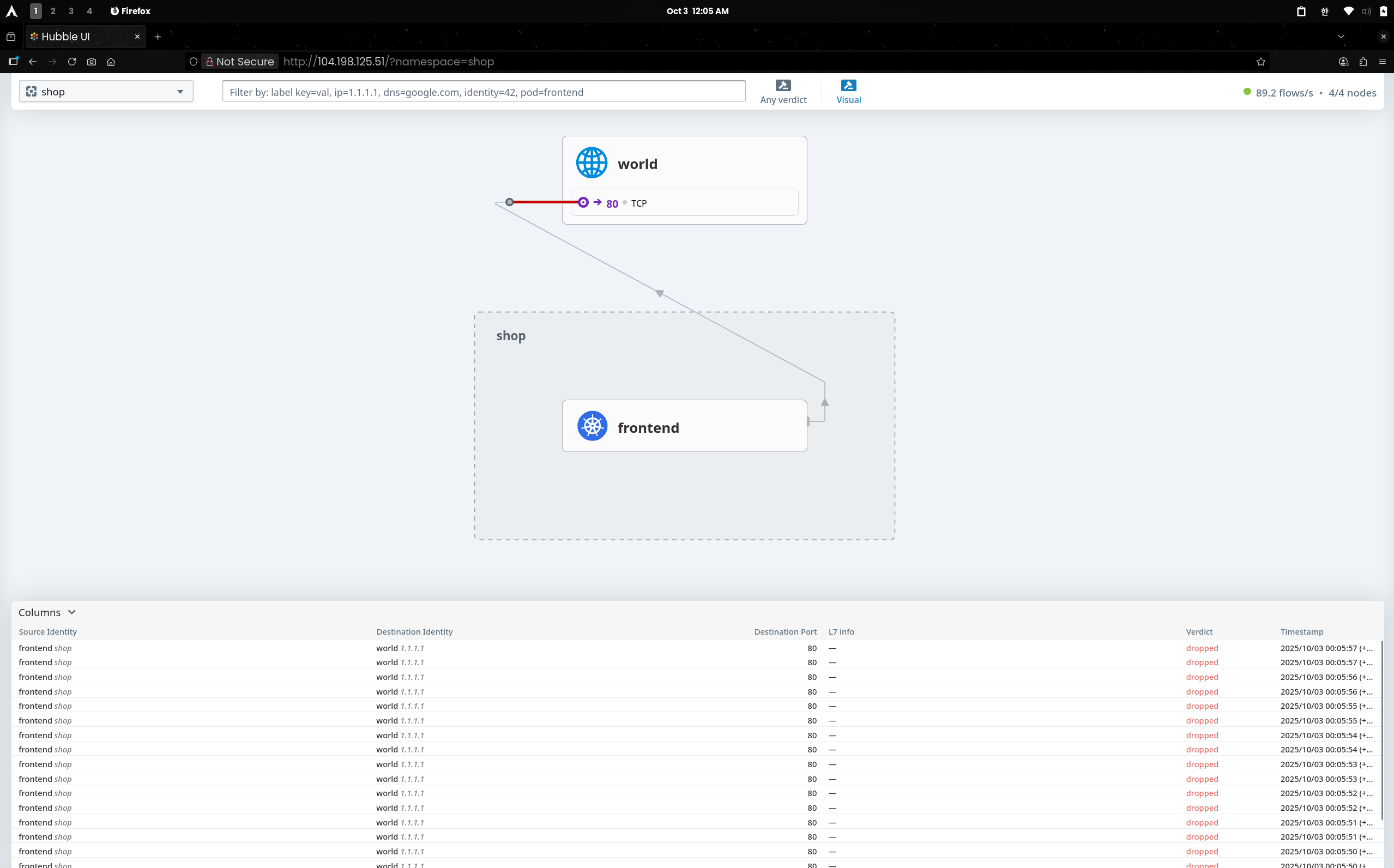Click the purple port 80 endpoint circle
This screenshot has height=868, width=1394.
coord(583,202)
